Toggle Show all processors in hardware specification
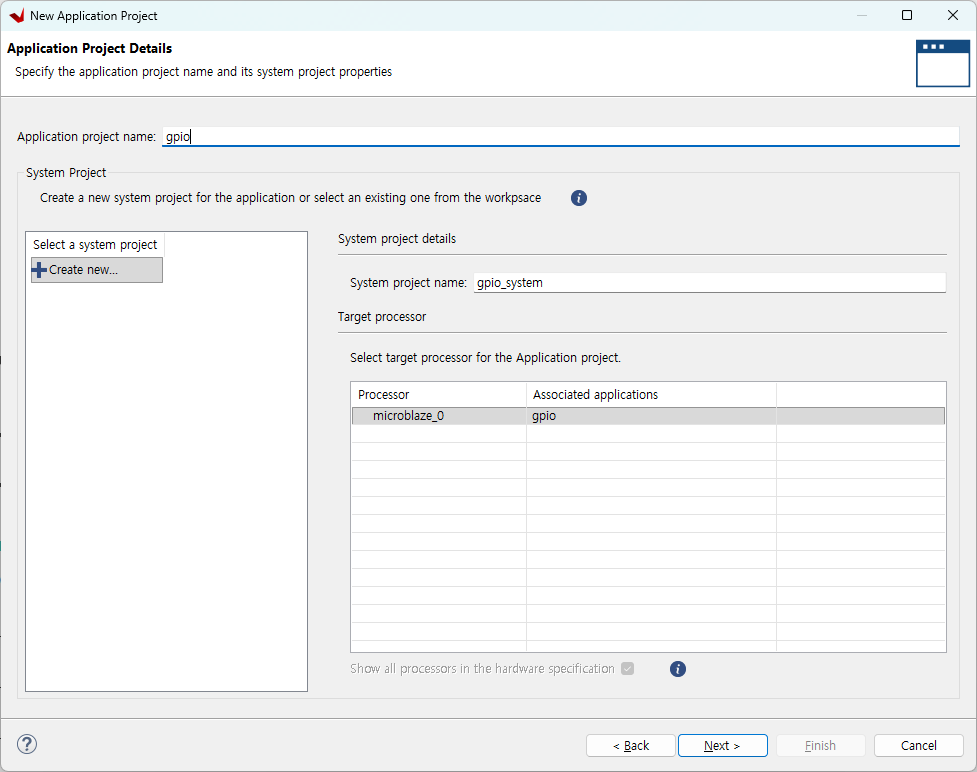Image resolution: width=977 pixels, height=772 pixels. [627, 669]
